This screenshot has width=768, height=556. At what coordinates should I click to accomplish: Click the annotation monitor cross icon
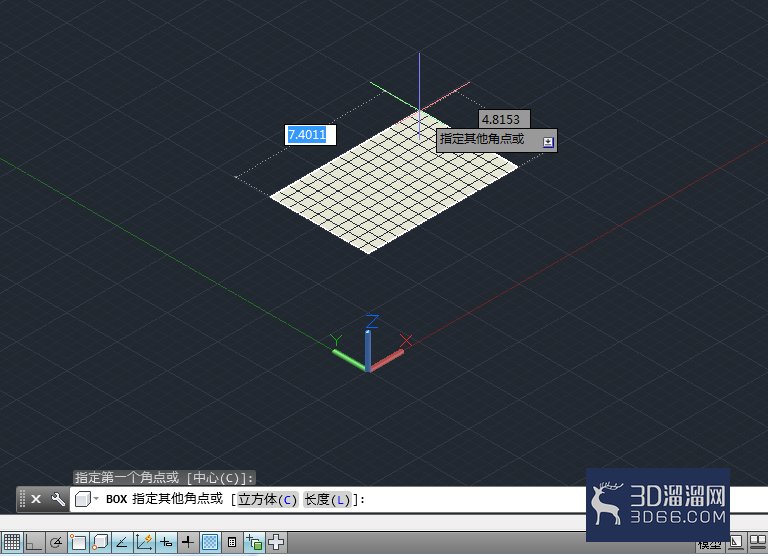click(276, 542)
